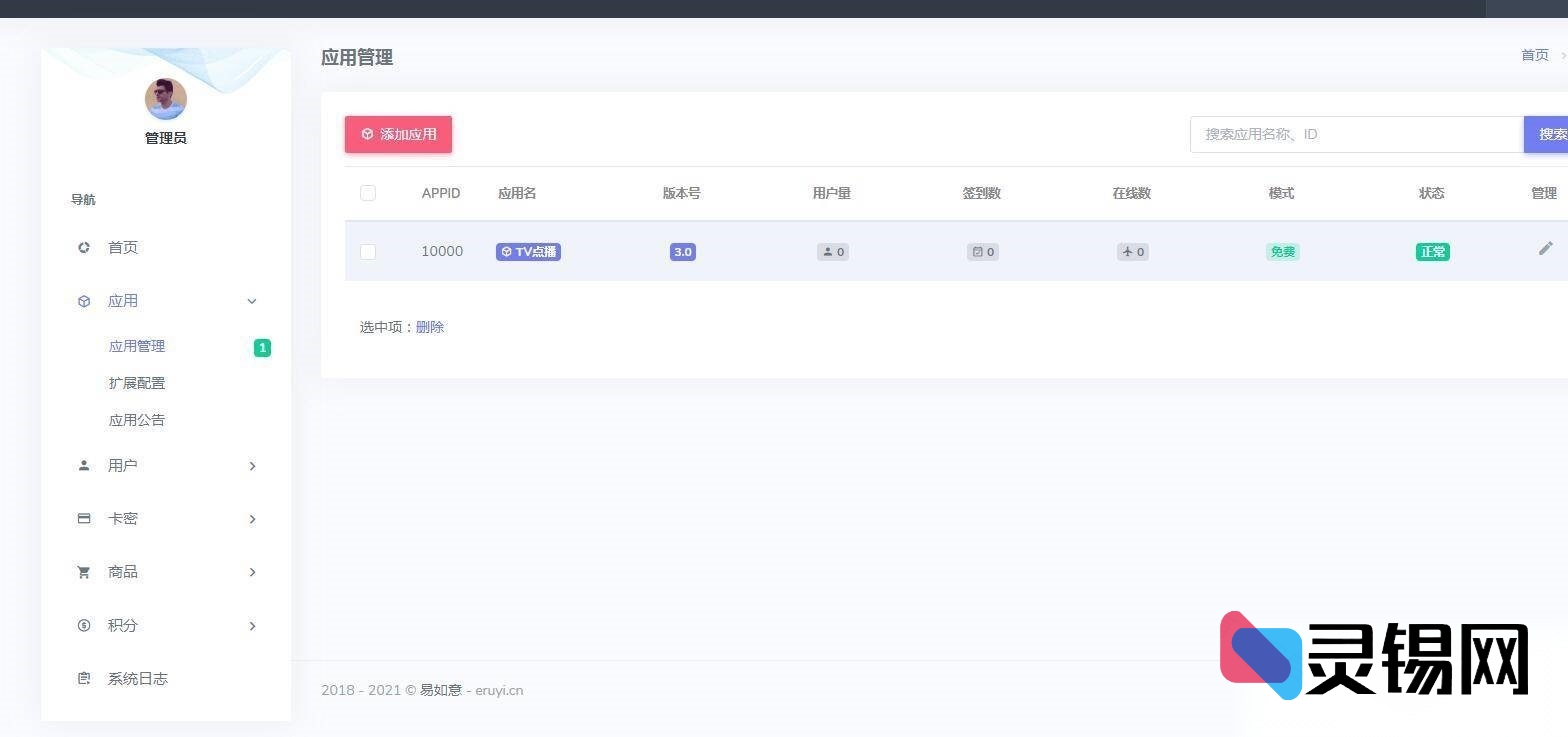Screen dimensions: 1568x737
Task: Collapse the 应用 menu using its chevron
Action: coord(252,301)
